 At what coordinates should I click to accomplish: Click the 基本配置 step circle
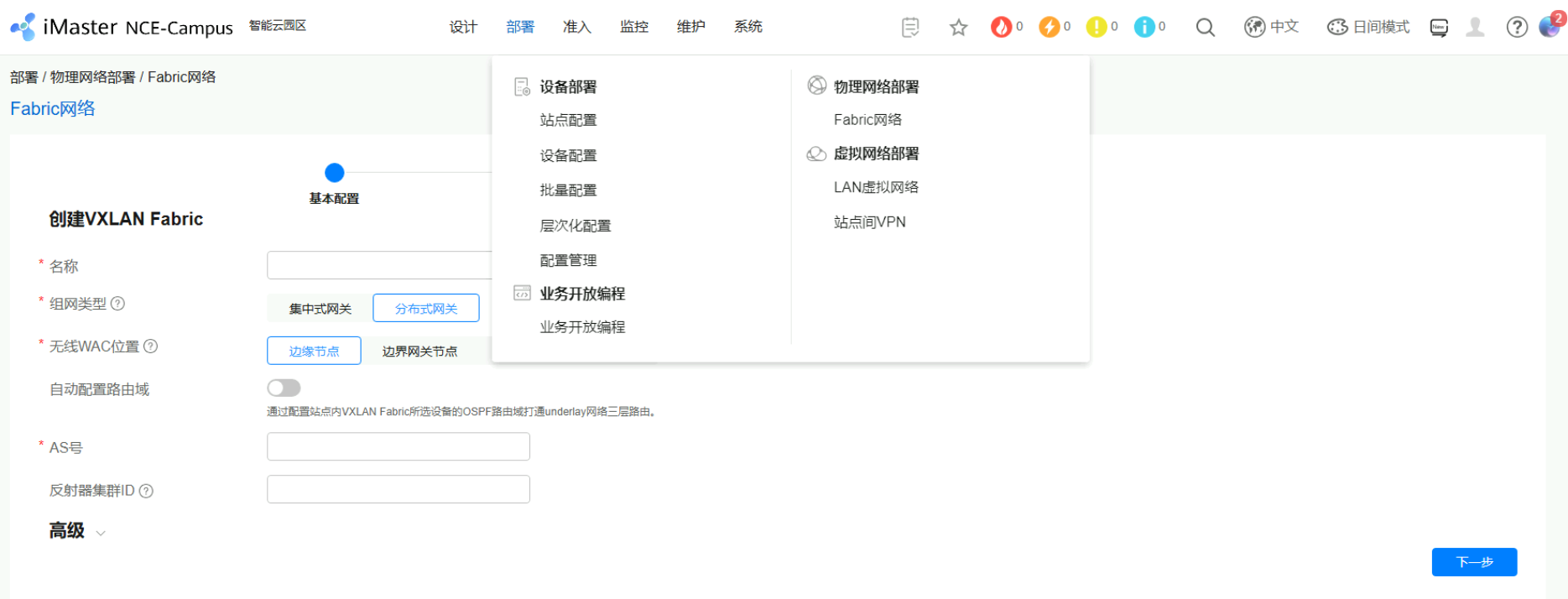click(334, 173)
